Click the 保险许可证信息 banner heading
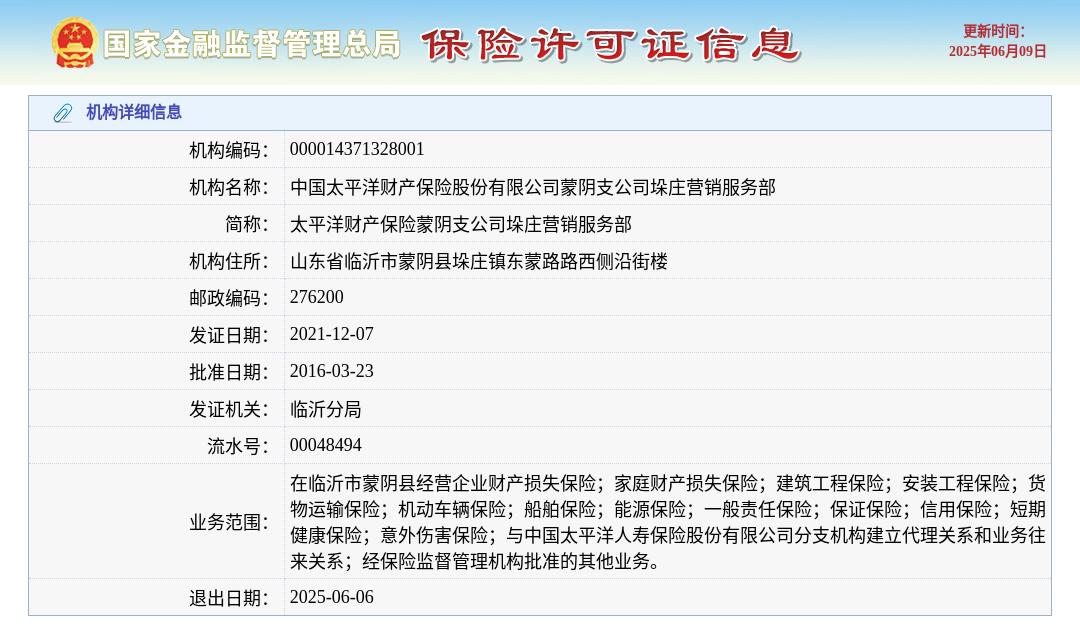The width and height of the screenshot is (1080, 630). 610,45
